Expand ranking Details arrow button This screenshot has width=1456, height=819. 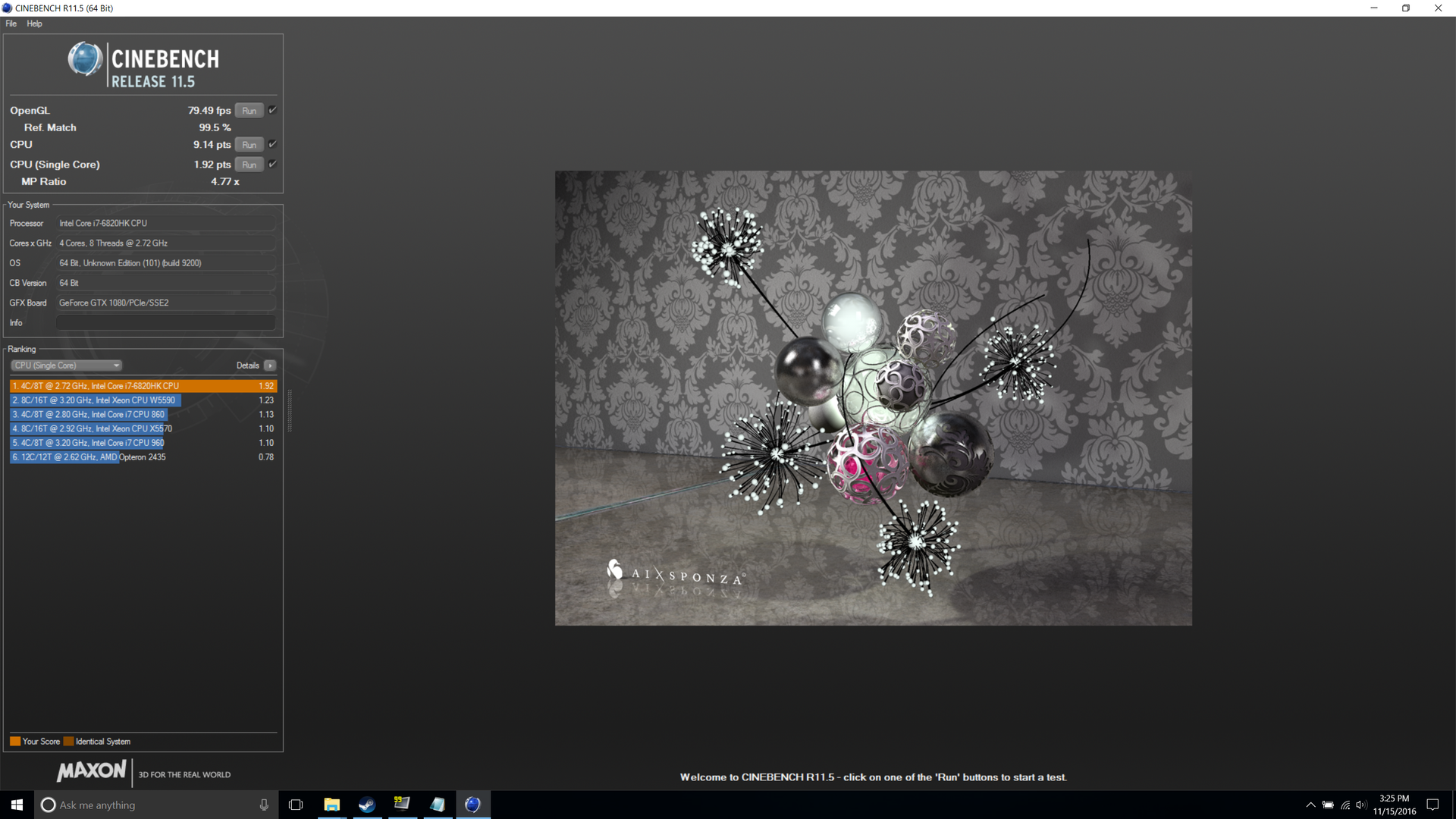tap(270, 366)
